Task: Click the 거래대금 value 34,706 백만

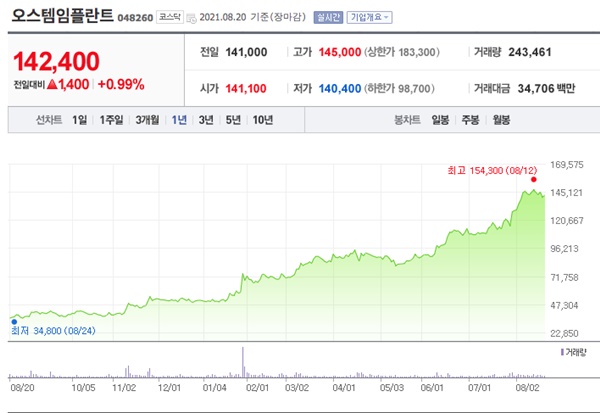Action: click(x=546, y=88)
